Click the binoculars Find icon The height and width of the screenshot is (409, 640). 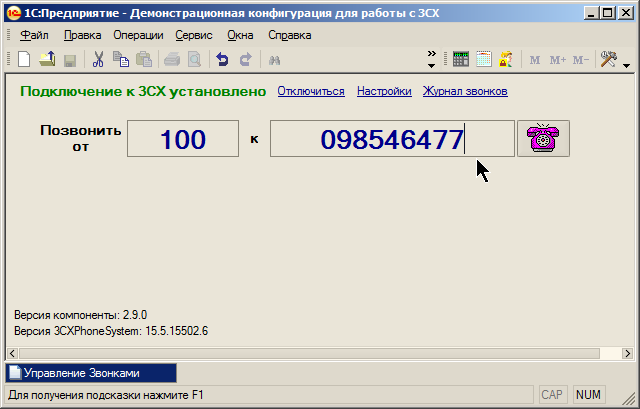coord(274,60)
